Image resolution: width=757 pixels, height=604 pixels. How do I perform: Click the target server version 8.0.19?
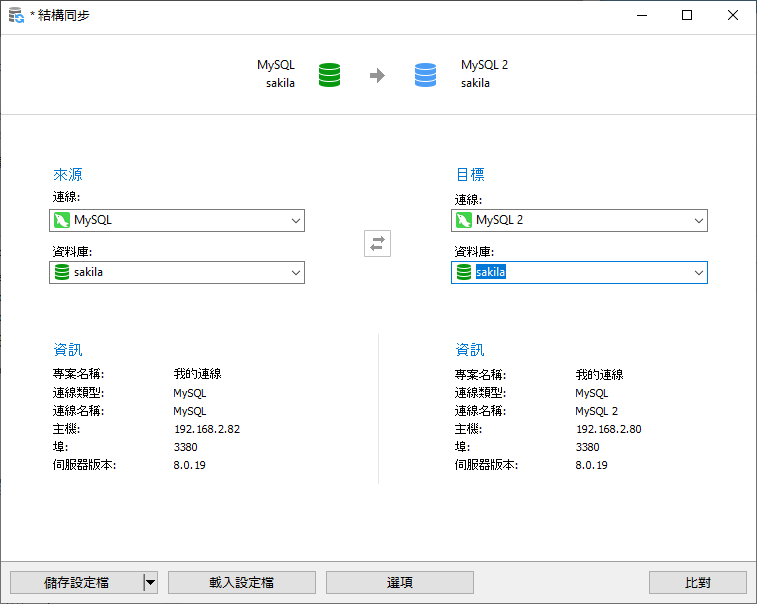[x=591, y=465]
